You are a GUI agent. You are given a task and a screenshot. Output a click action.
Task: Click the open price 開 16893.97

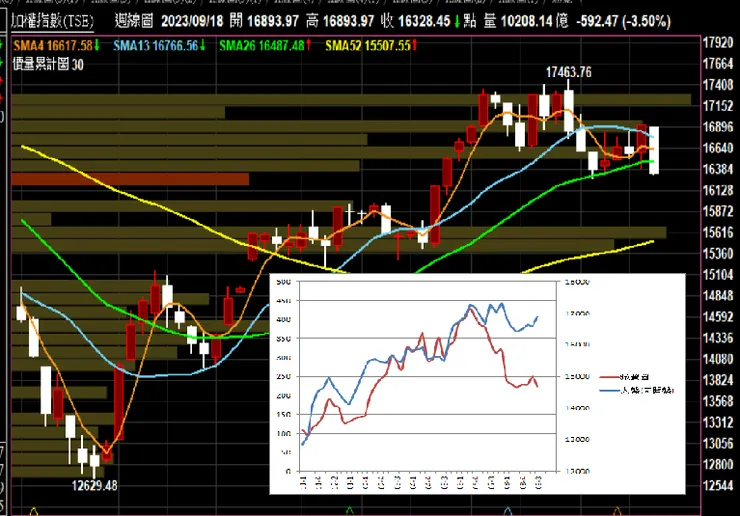coord(264,21)
